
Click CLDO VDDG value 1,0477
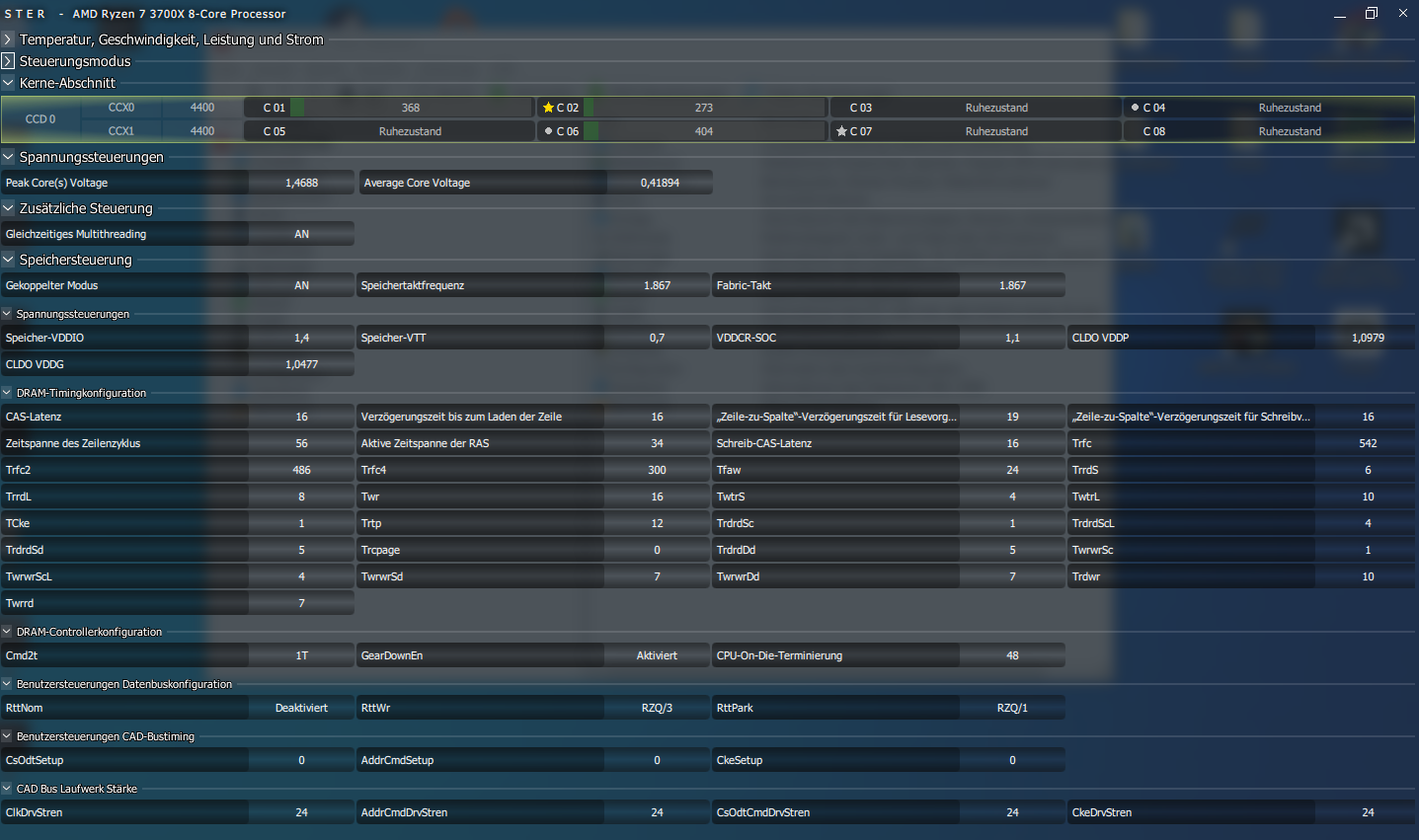coord(301,364)
